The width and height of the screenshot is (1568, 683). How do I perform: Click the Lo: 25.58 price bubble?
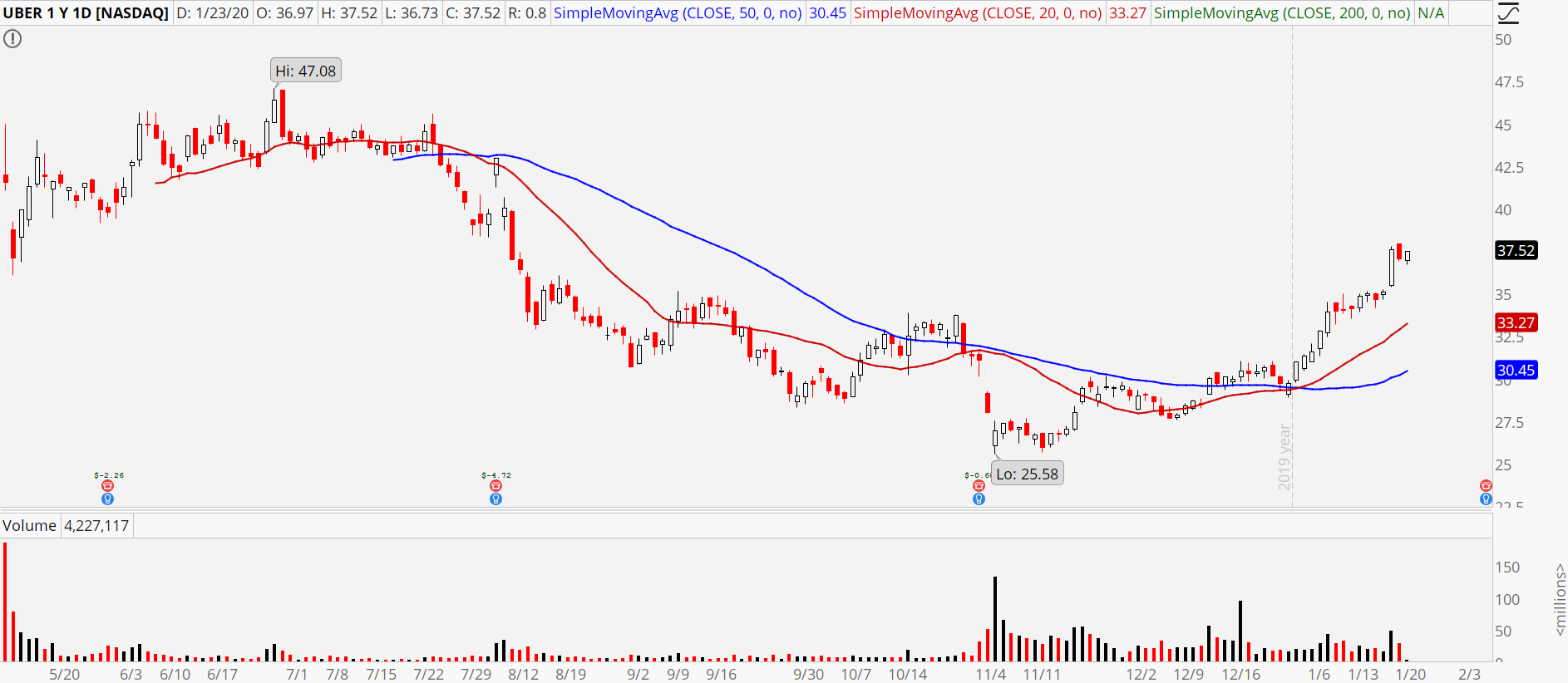(1028, 474)
